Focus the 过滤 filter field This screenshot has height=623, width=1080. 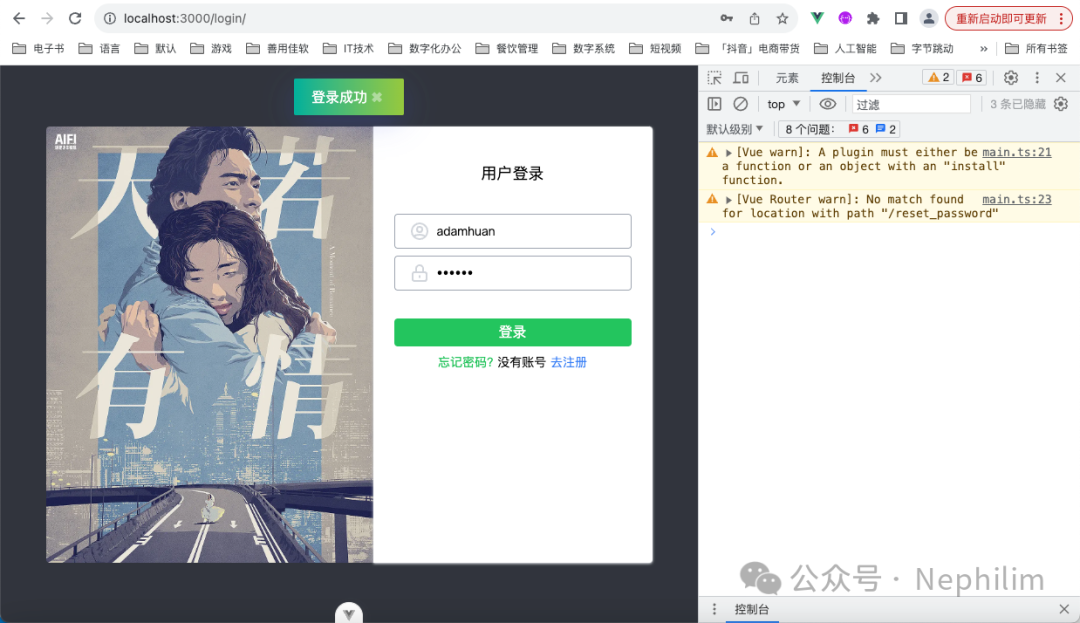911,104
